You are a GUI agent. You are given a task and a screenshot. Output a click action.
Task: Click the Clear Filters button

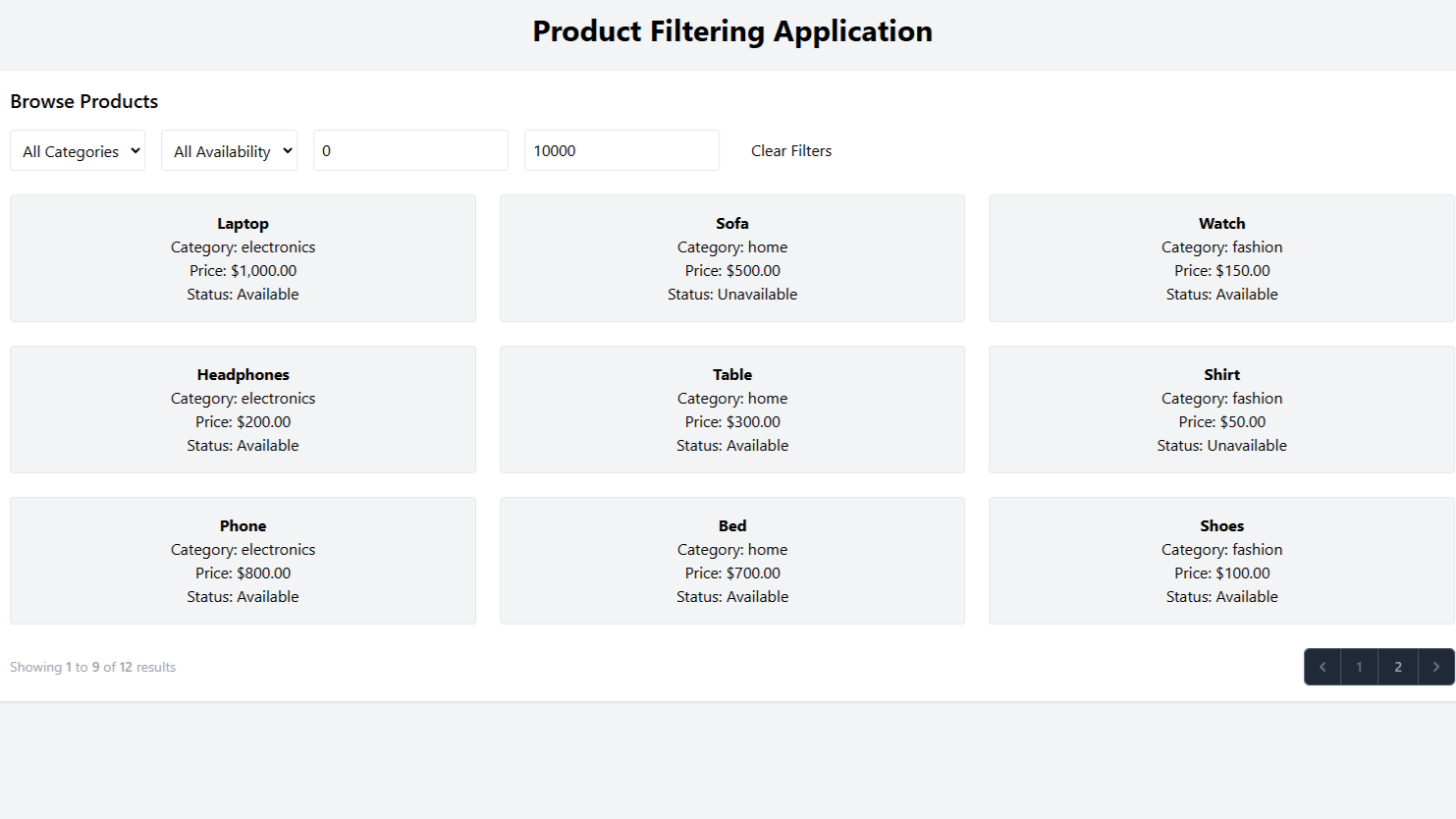(790, 151)
